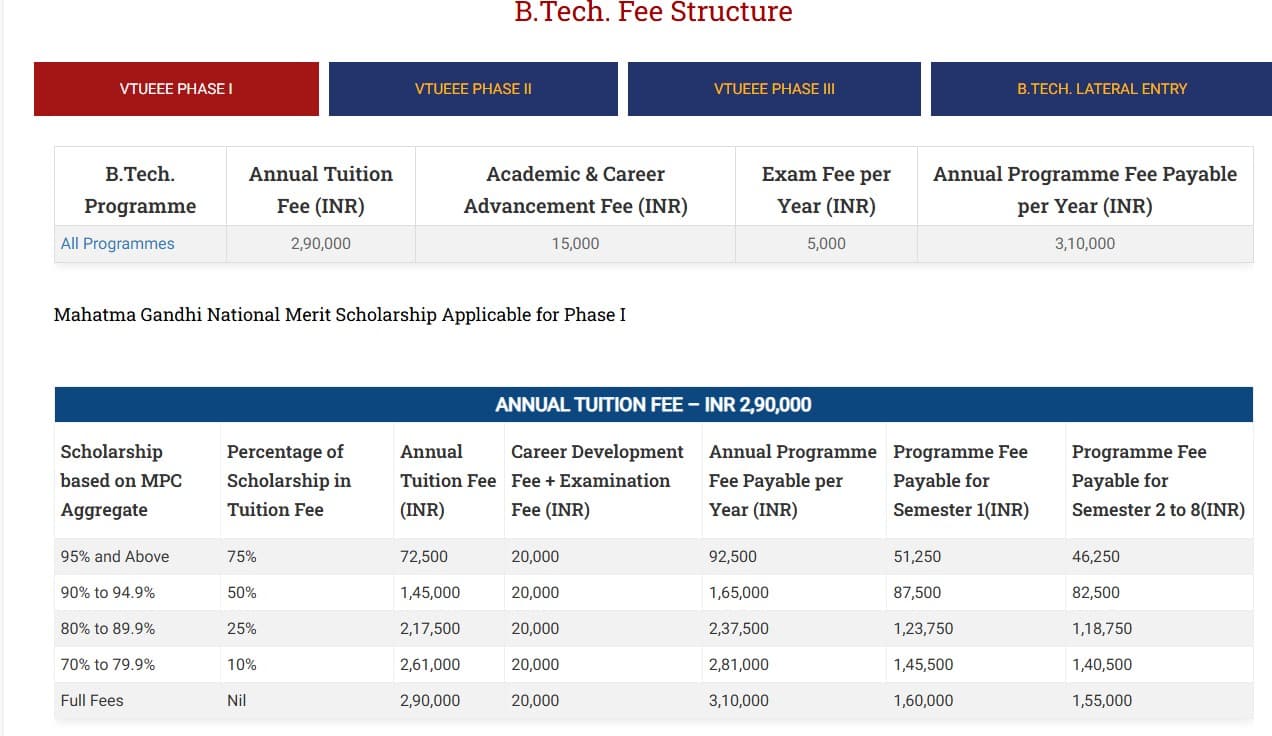The height and width of the screenshot is (736, 1272).
Task: Click the blue ANNUAL TUITION FEE banner
Action: click(653, 405)
